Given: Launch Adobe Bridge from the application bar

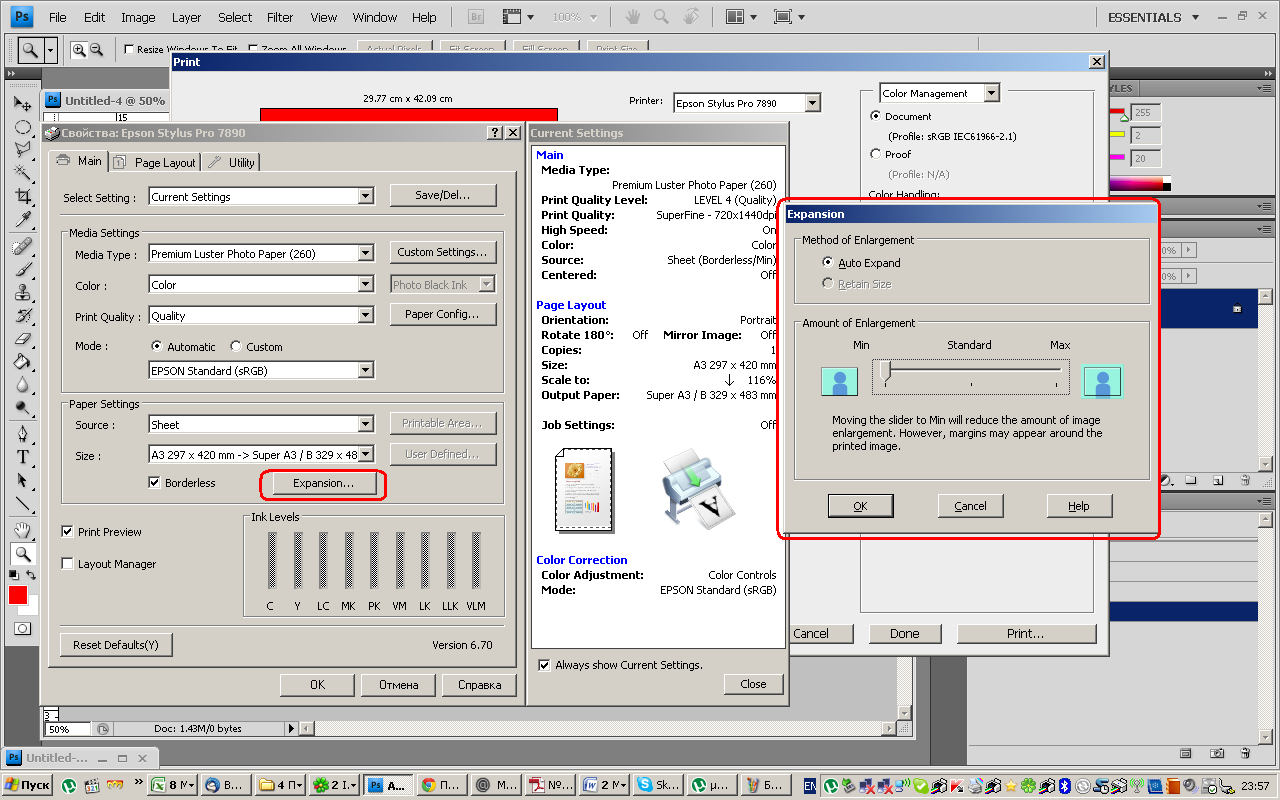Looking at the screenshot, I should pyautogui.click(x=477, y=17).
